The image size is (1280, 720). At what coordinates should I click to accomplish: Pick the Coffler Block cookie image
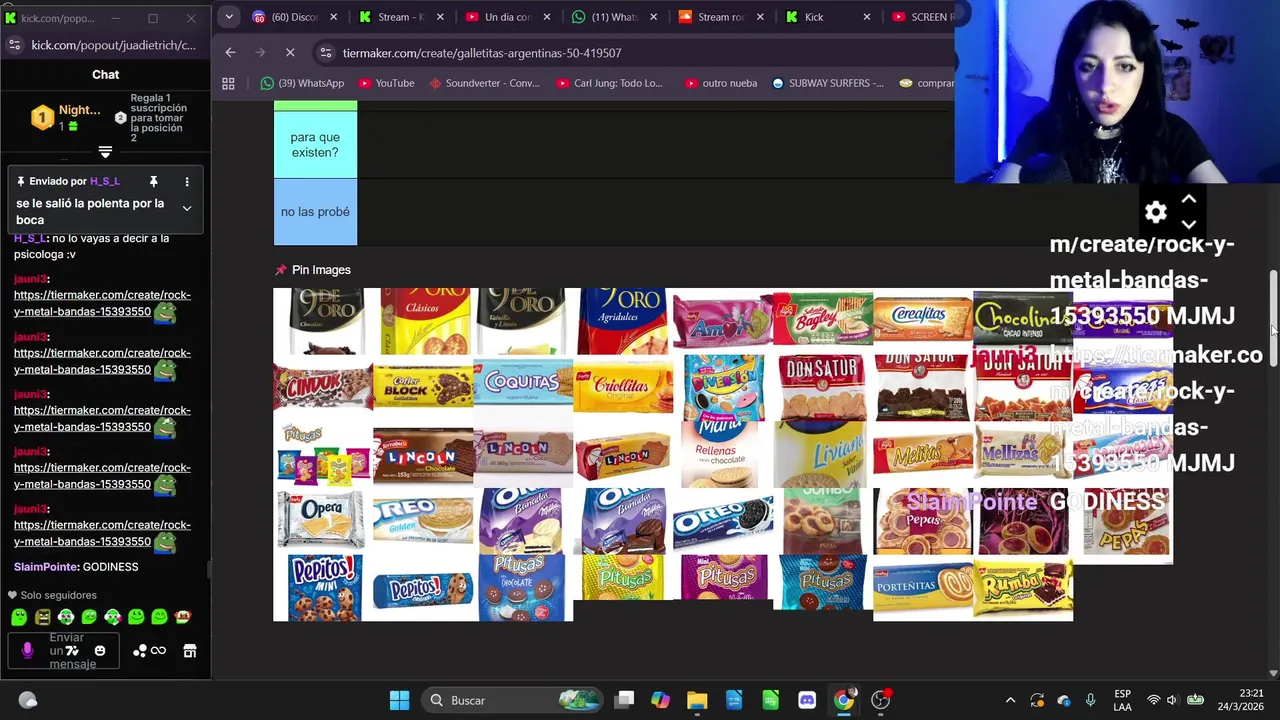click(423, 388)
